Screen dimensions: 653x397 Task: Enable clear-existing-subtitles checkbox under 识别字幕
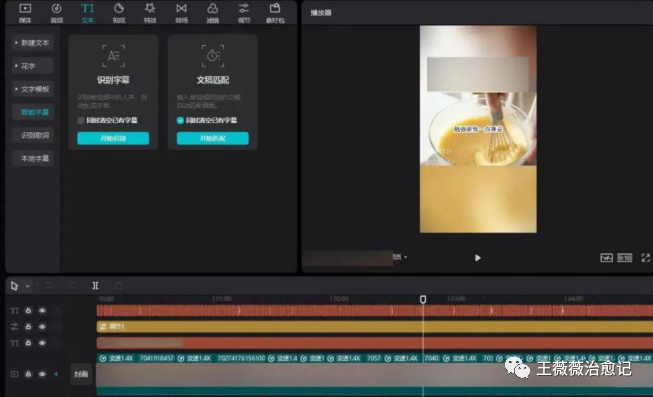[81, 120]
